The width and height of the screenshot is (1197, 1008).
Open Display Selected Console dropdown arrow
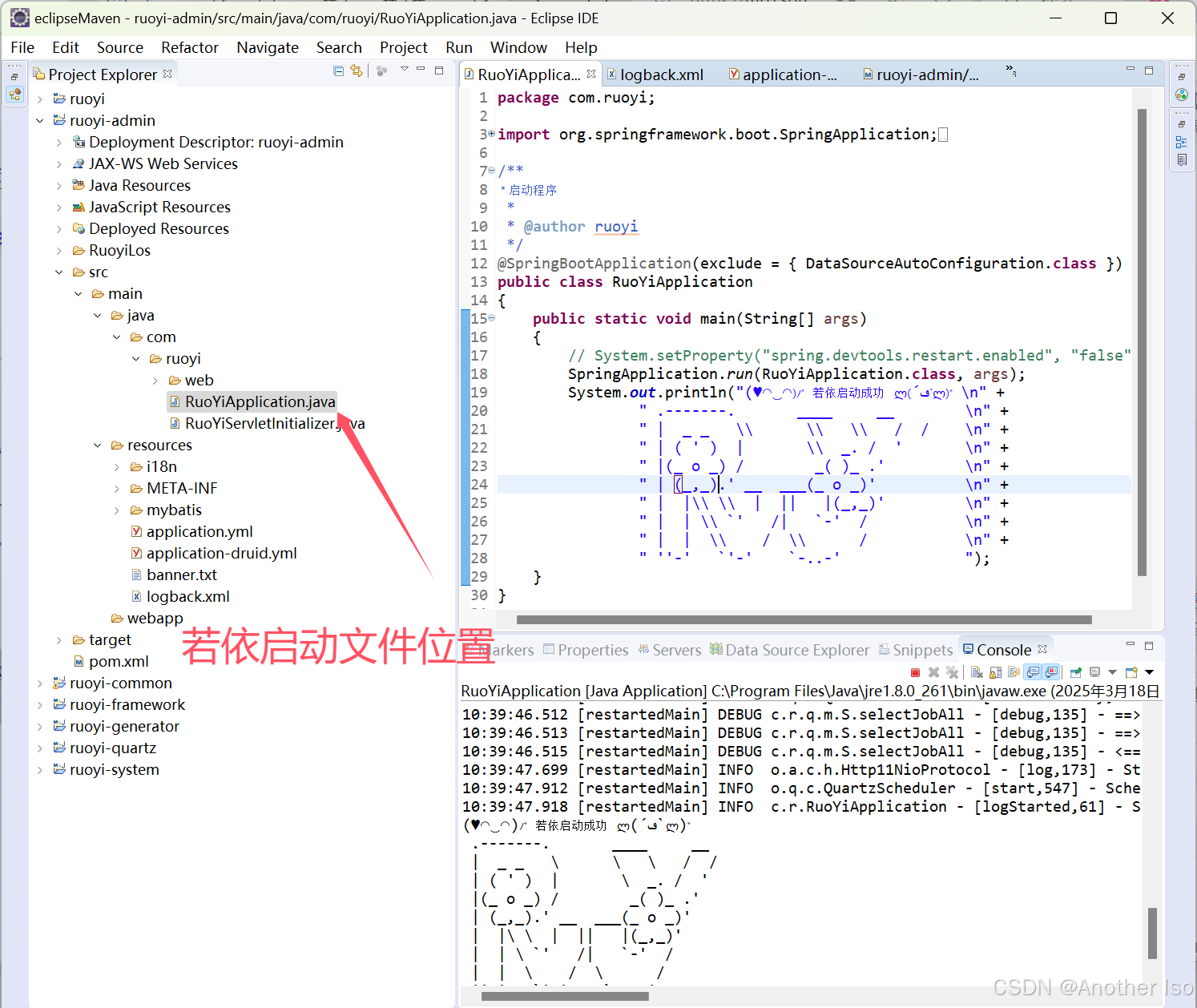1112,672
